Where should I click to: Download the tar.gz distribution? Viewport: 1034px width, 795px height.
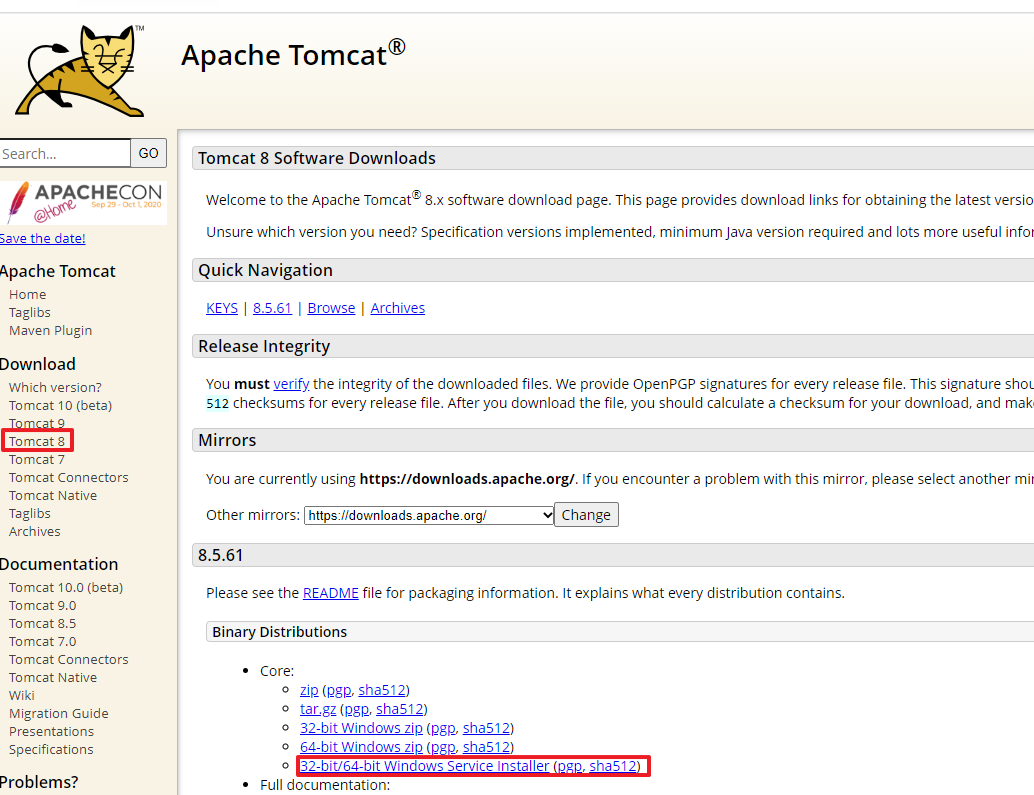click(x=318, y=709)
